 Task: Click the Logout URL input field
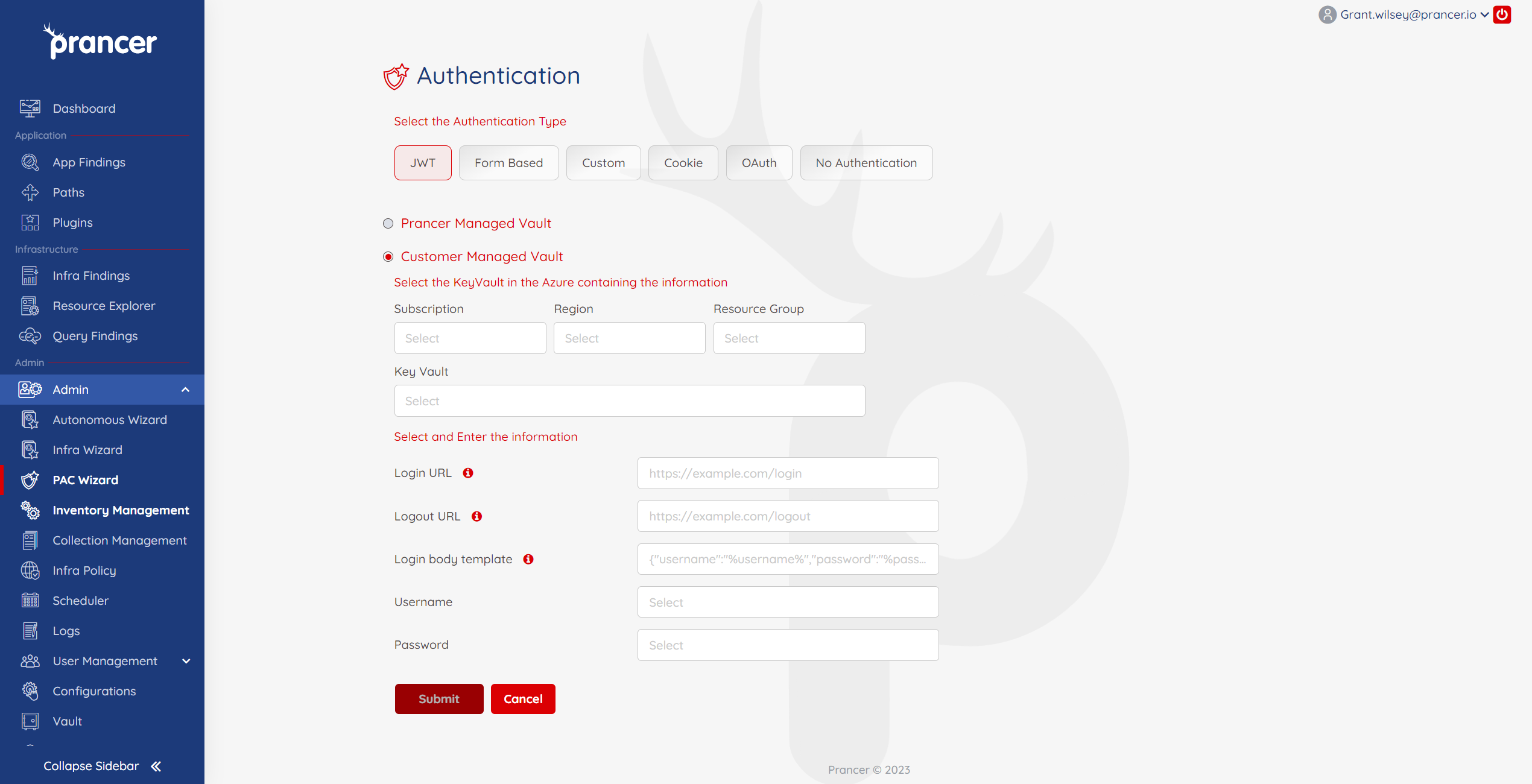(788, 516)
